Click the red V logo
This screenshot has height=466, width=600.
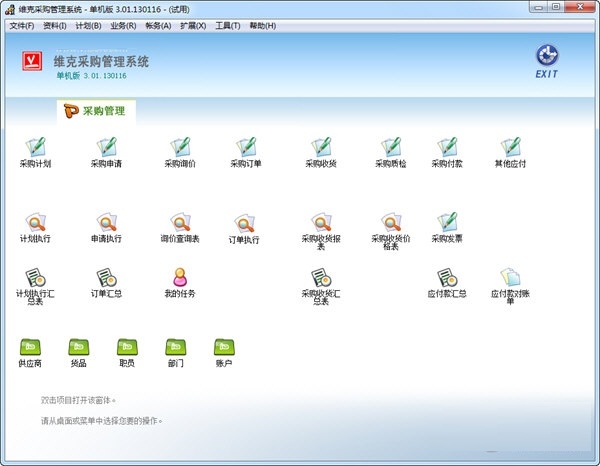[x=32, y=61]
